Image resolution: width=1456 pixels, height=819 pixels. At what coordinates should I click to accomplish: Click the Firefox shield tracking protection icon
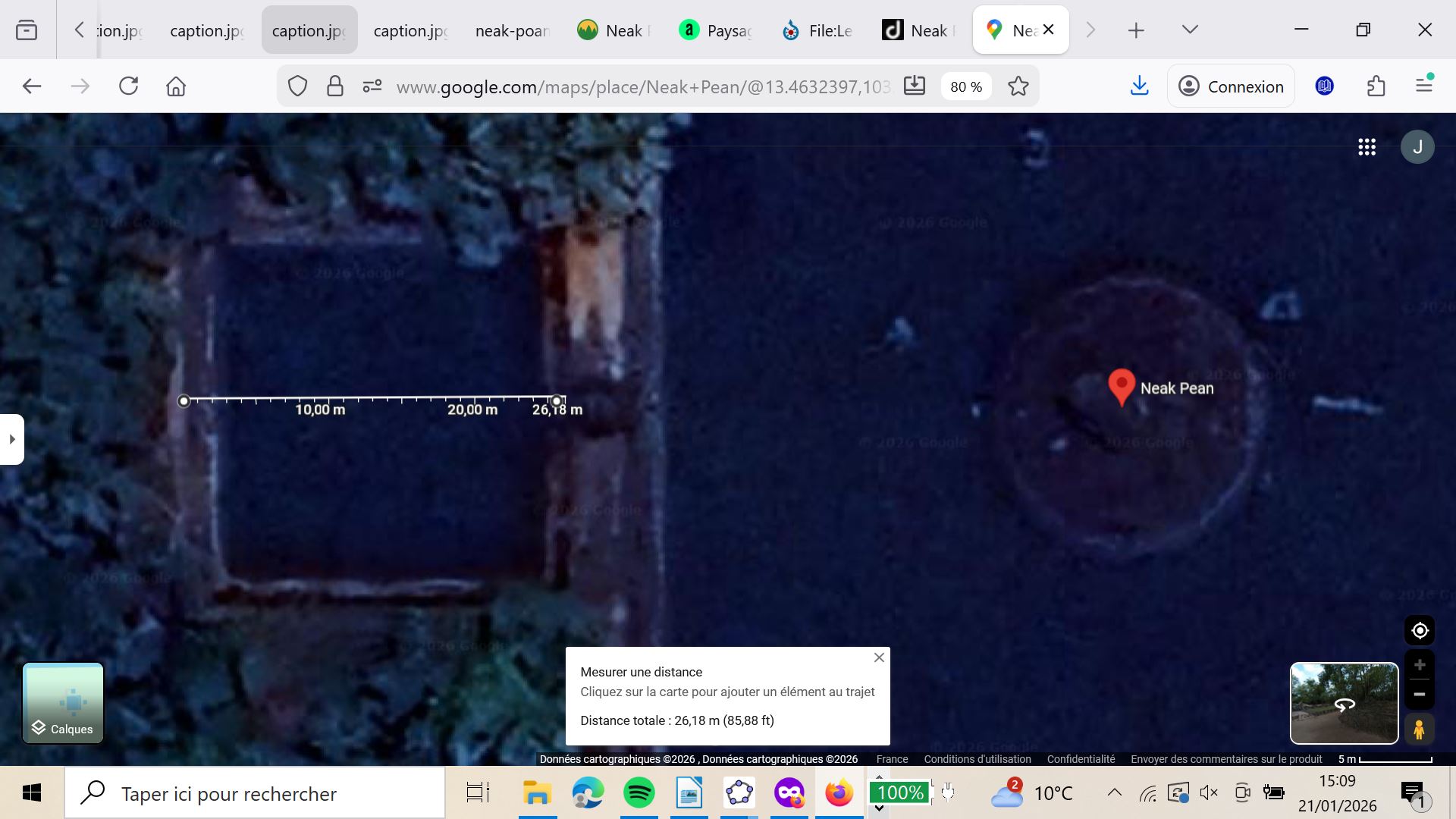pyautogui.click(x=297, y=86)
